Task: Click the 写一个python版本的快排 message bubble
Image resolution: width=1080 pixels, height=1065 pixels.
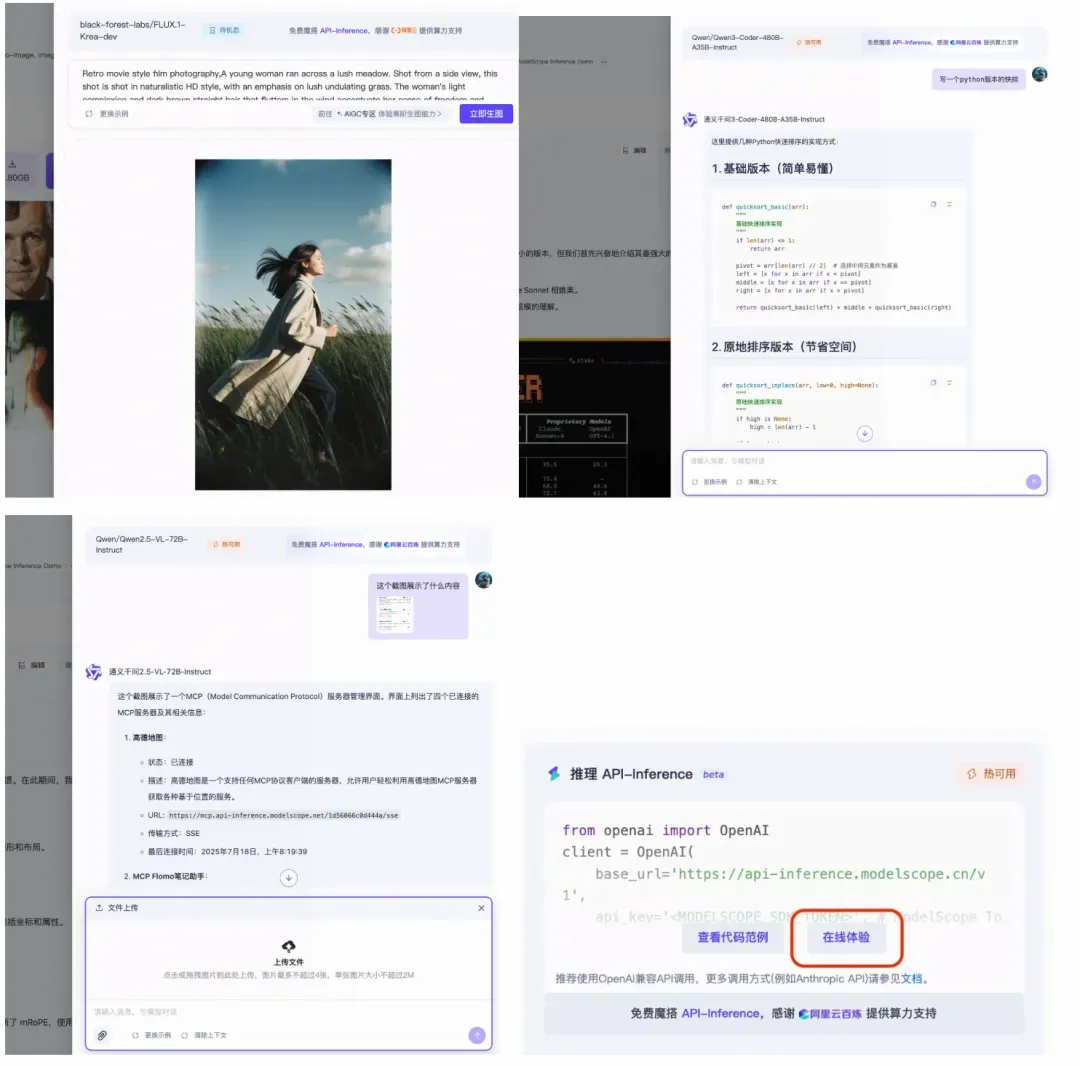Action: (978, 79)
